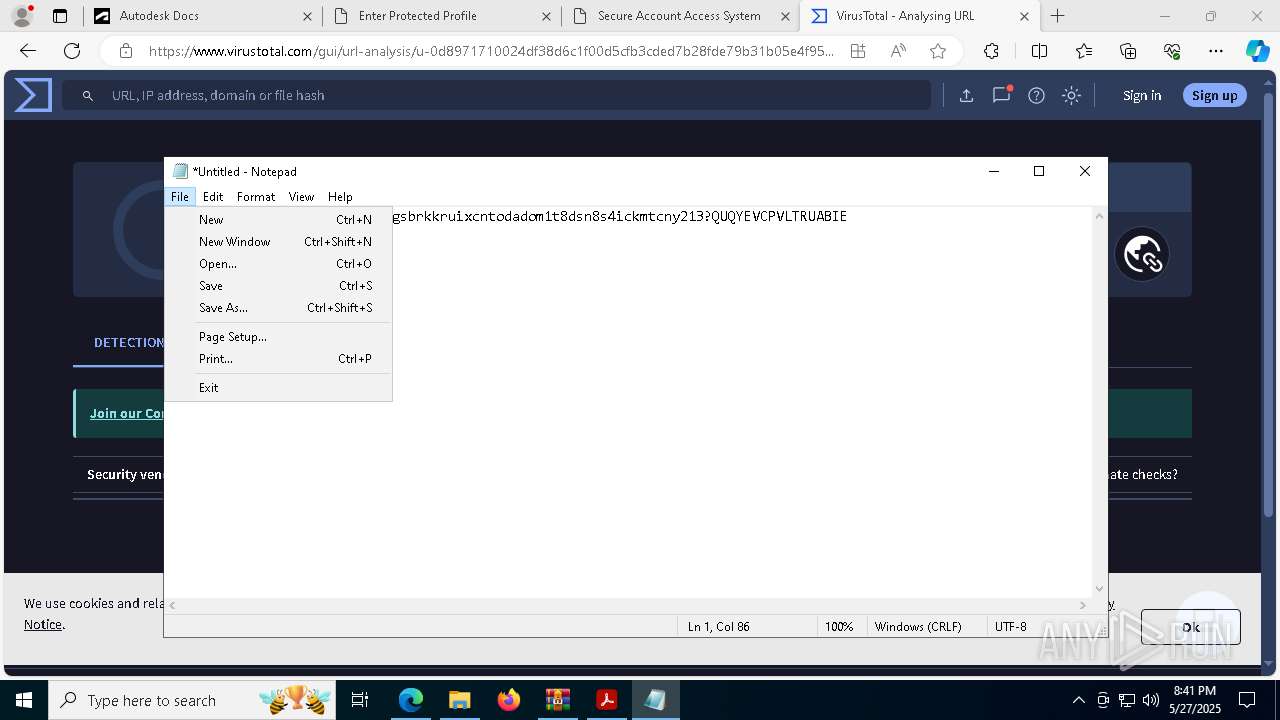The width and height of the screenshot is (1280, 720).
Task: Switch to Enter Protected Profile tab
Action: [441, 16]
